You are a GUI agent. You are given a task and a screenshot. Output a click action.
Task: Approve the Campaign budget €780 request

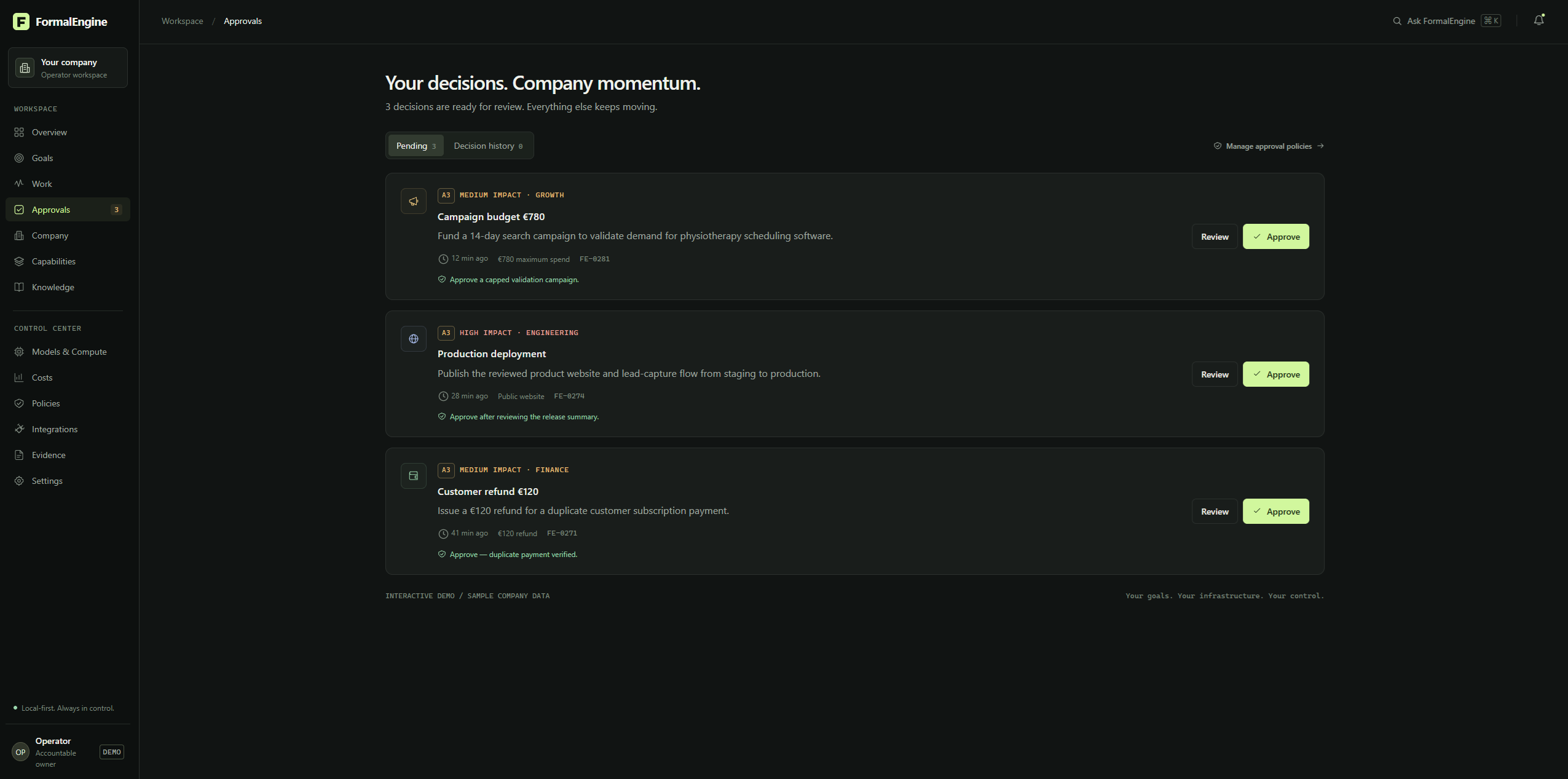(x=1276, y=237)
